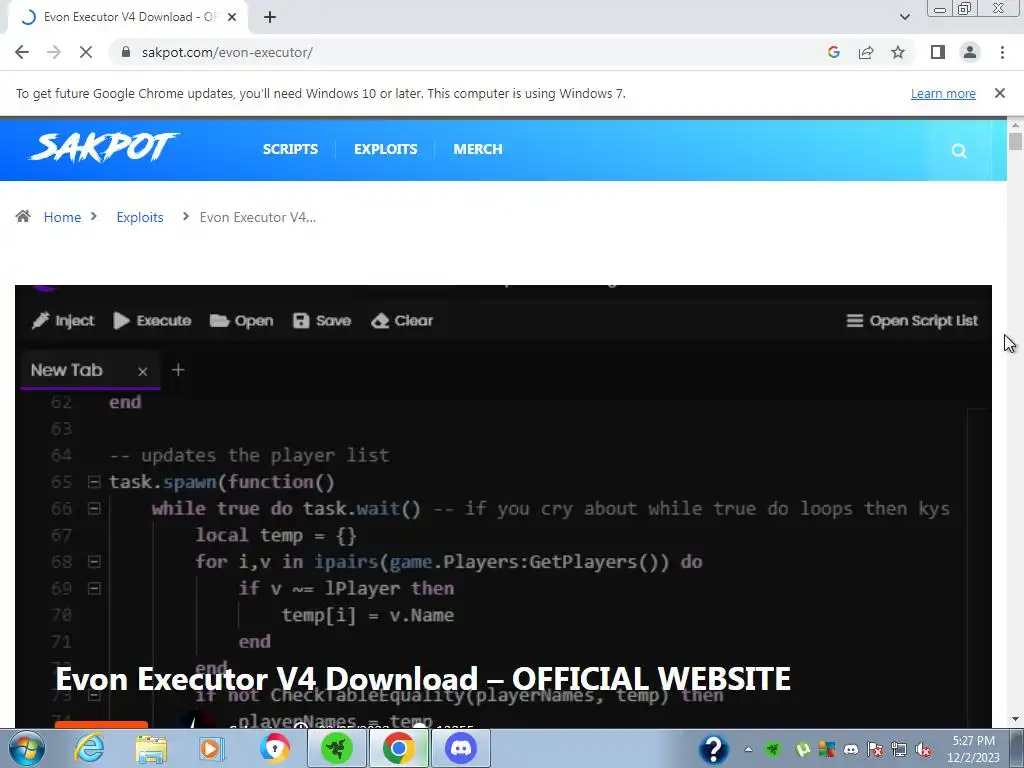
Task: Go to Exploits breadcrumb link
Action: pyautogui.click(x=140, y=217)
